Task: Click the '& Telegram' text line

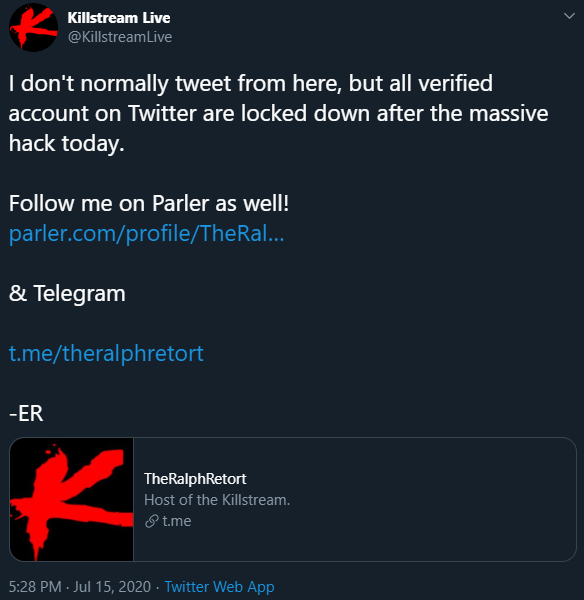Action: pyautogui.click(x=67, y=293)
